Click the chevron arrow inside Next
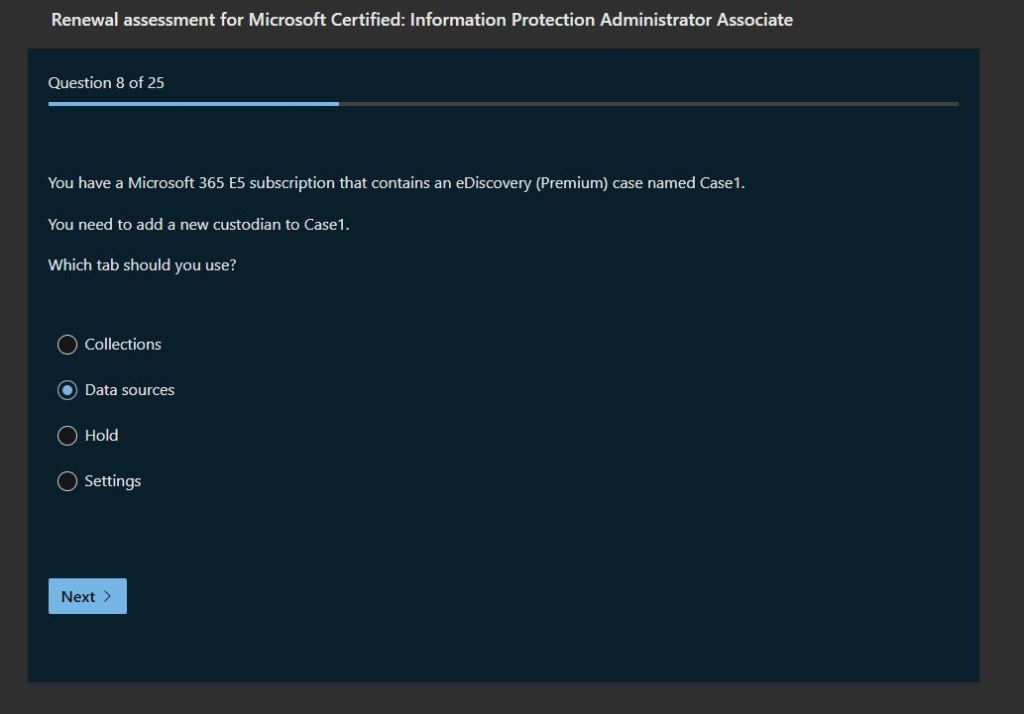Screen dimensions: 1024x714 [x=107, y=597]
